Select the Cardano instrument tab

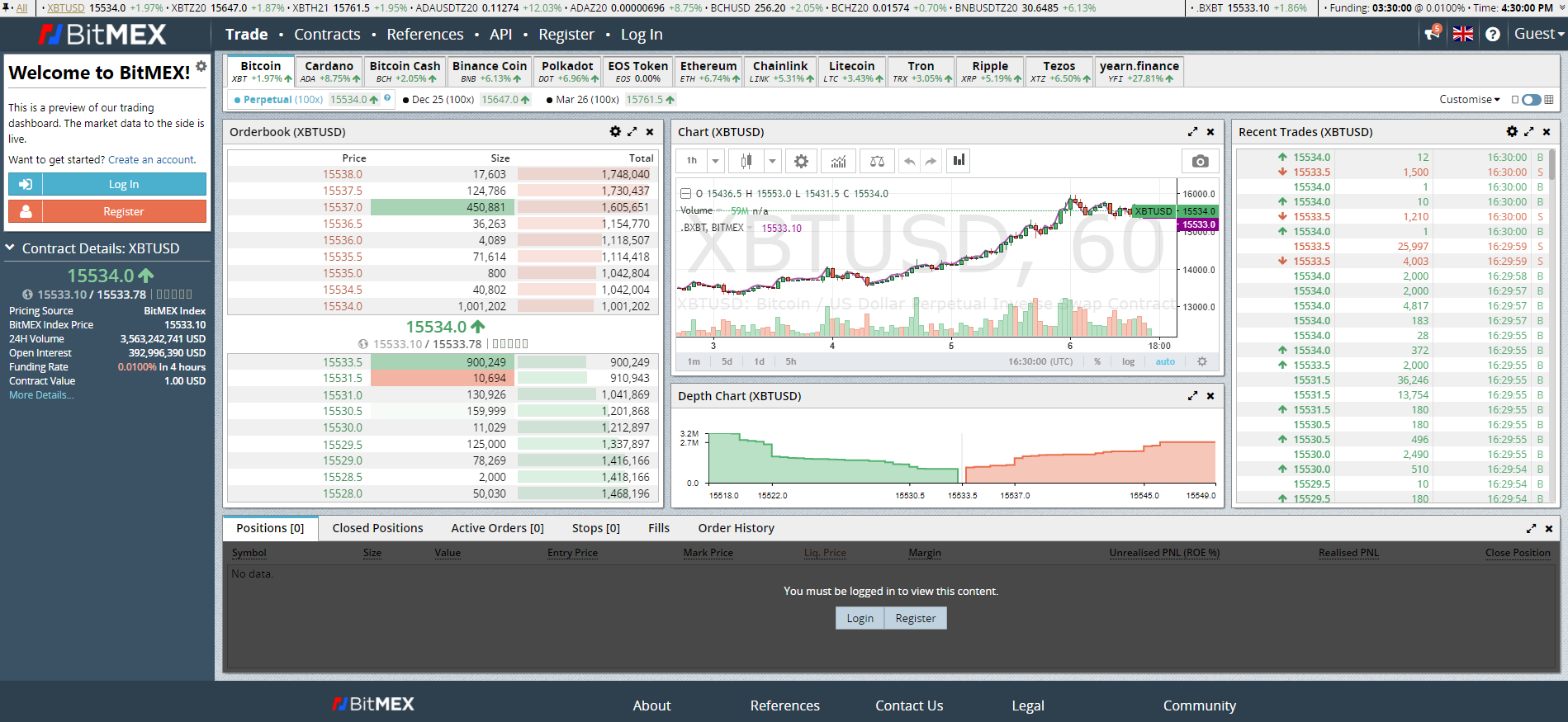329,71
